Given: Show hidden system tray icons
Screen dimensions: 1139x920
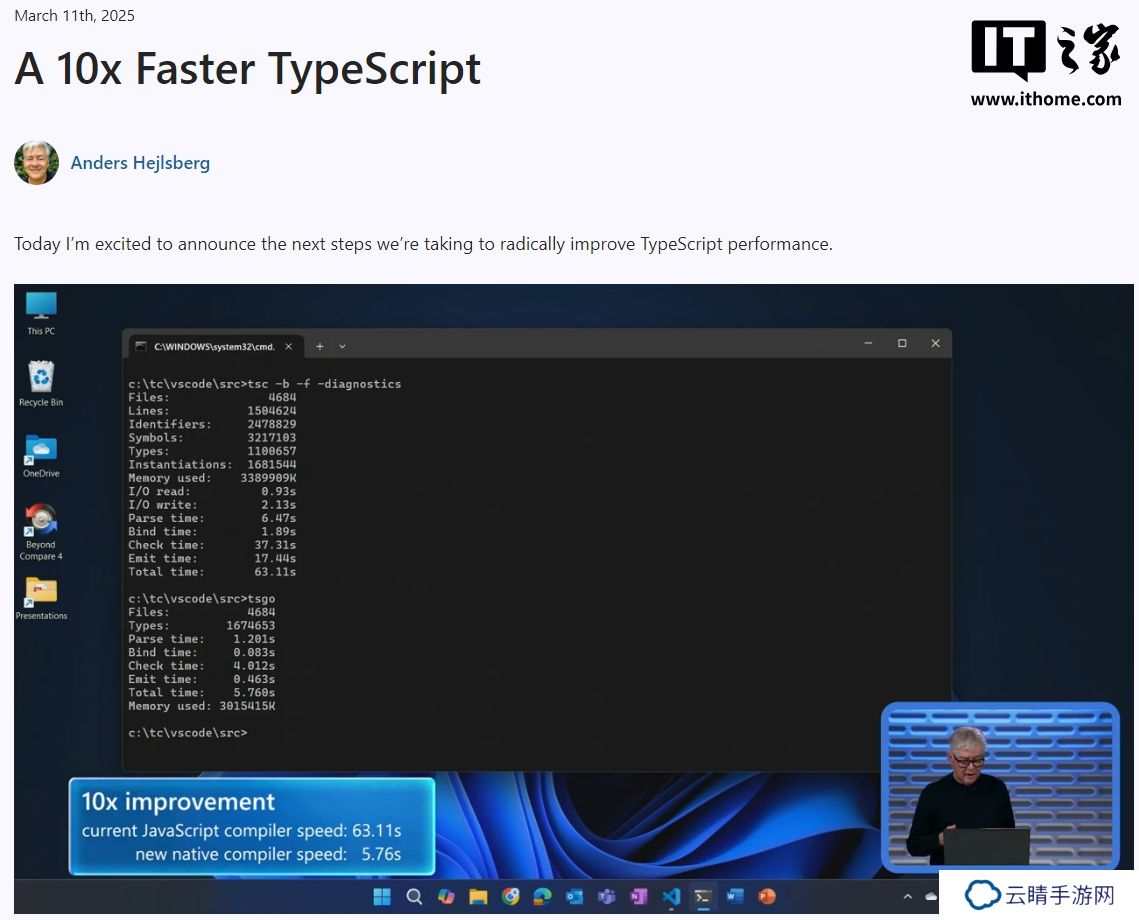Looking at the screenshot, I should [907, 897].
